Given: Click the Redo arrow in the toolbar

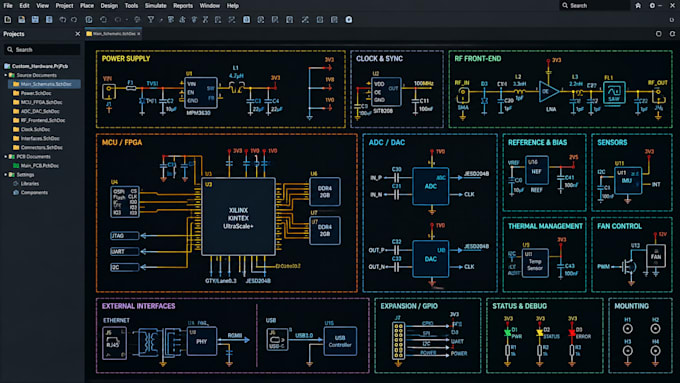Looking at the screenshot, I should click(x=74, y=20).
